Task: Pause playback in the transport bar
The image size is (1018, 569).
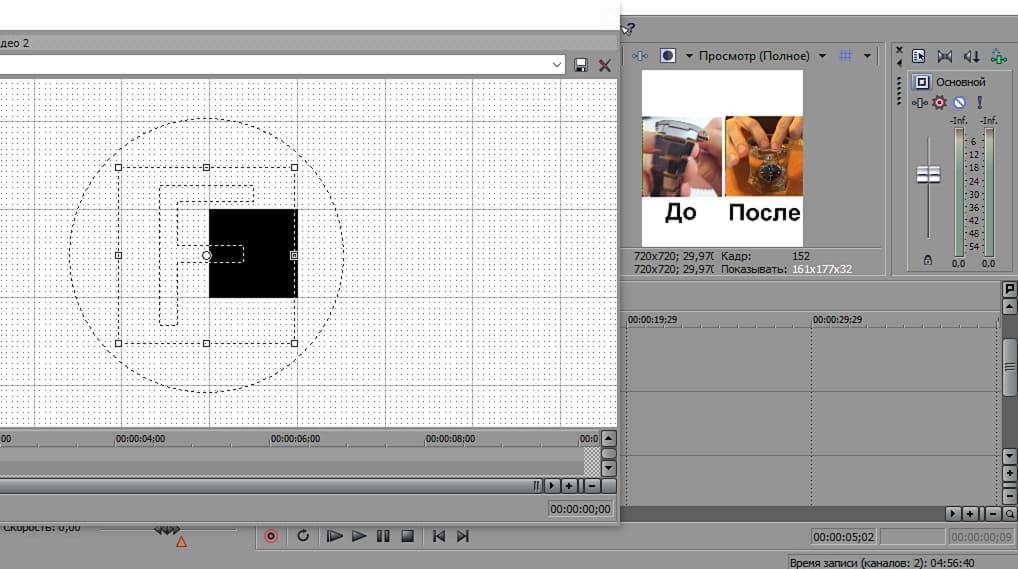Action: [383, 536]
